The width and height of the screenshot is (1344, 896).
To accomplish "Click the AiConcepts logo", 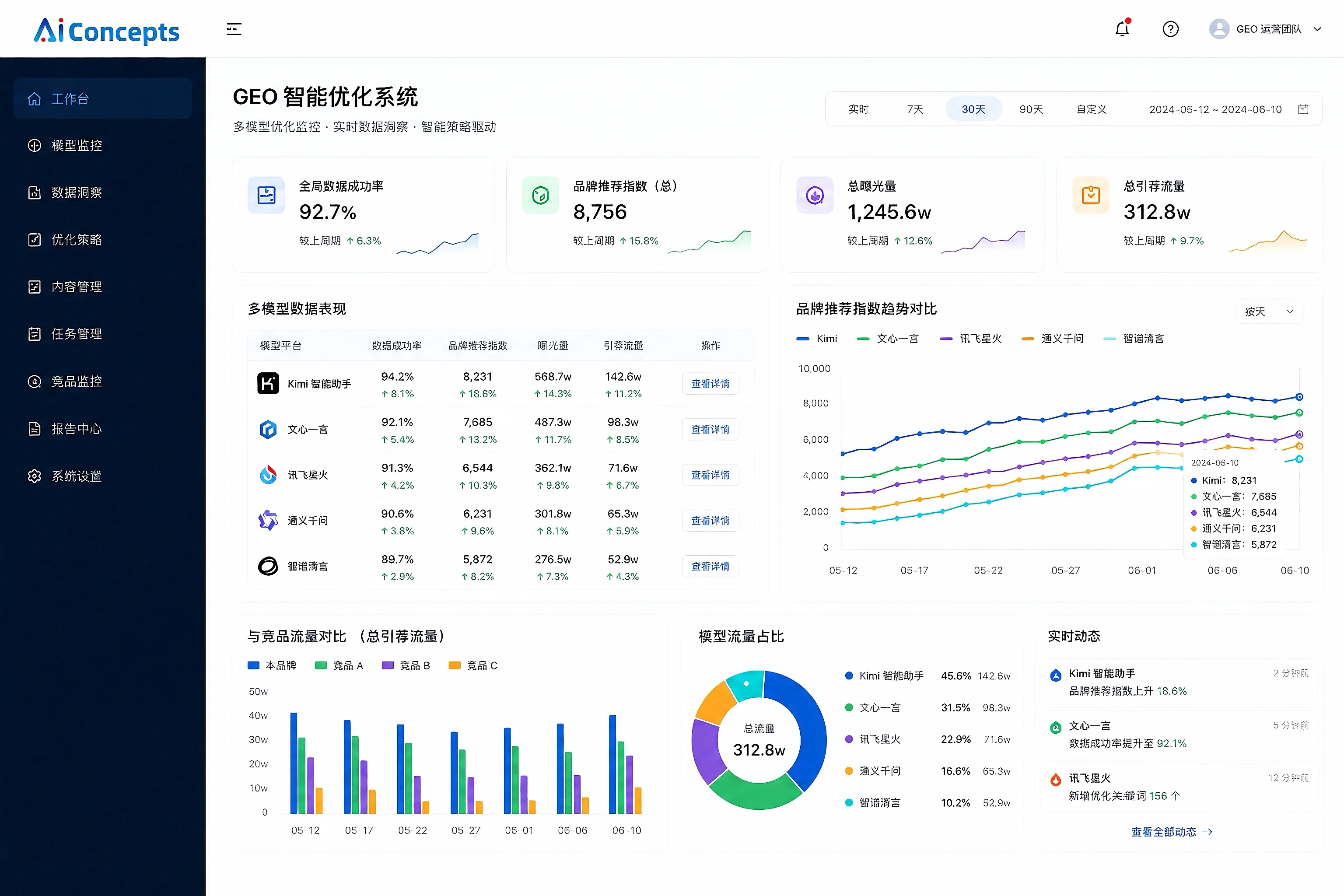I will tap(106, 31).
